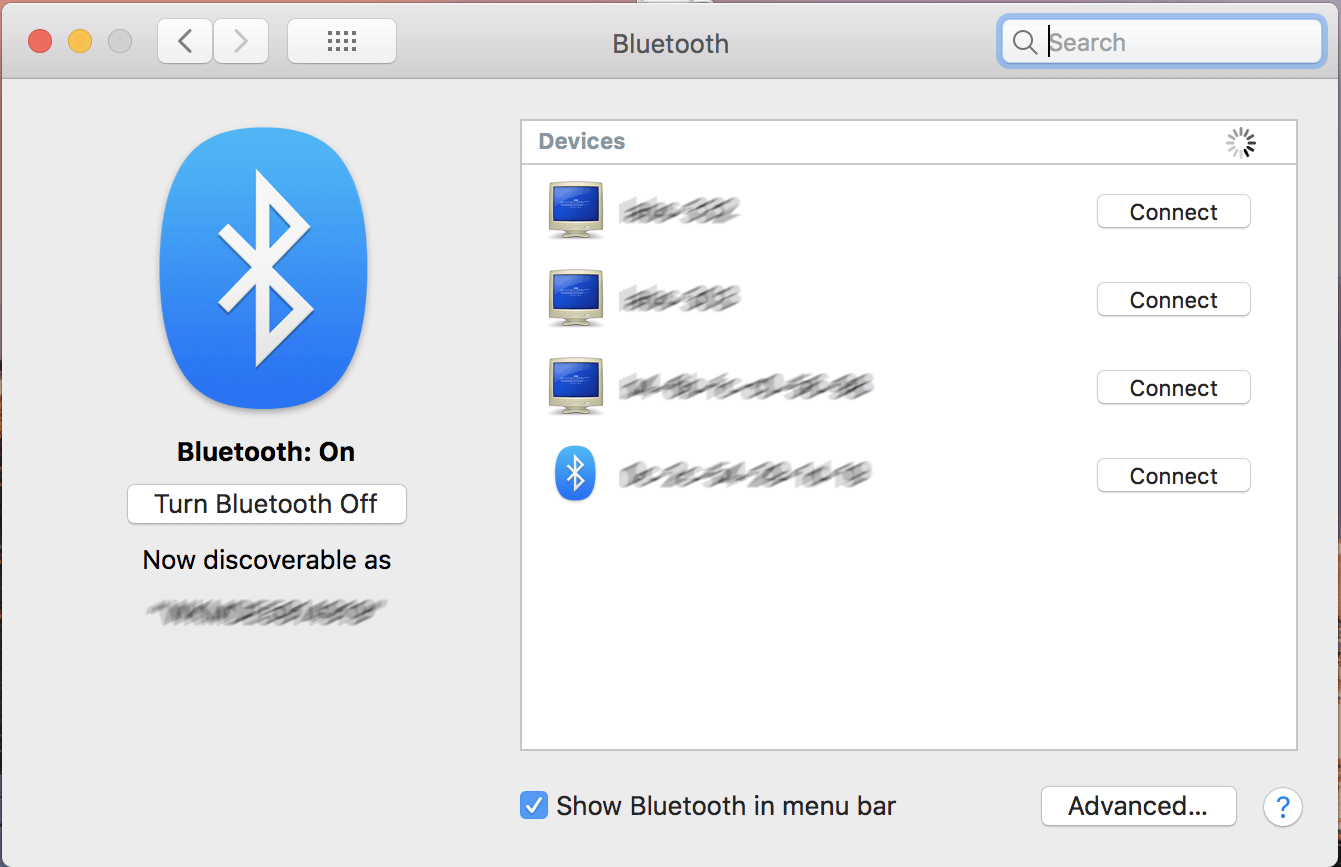This screenshot has height=867, width=1341.
Task: Open the Advanced... options
Action: point(1138,806)
